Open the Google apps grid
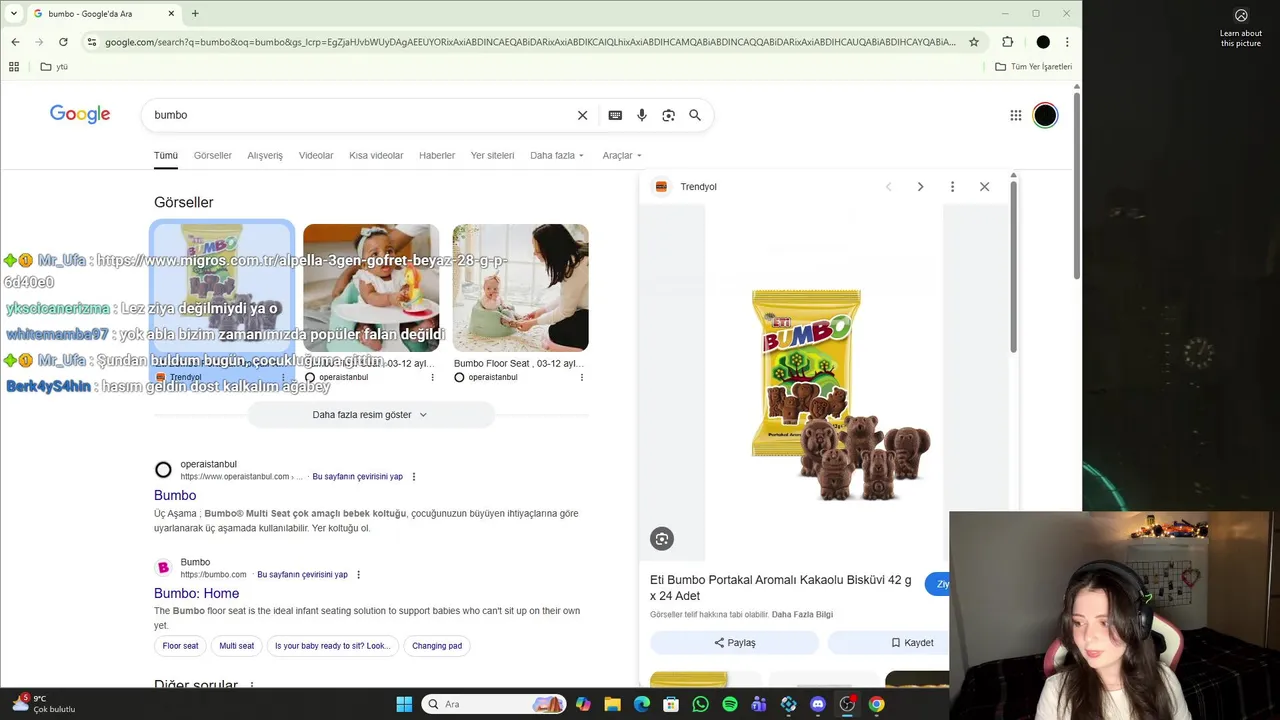 coord(1016,115)
